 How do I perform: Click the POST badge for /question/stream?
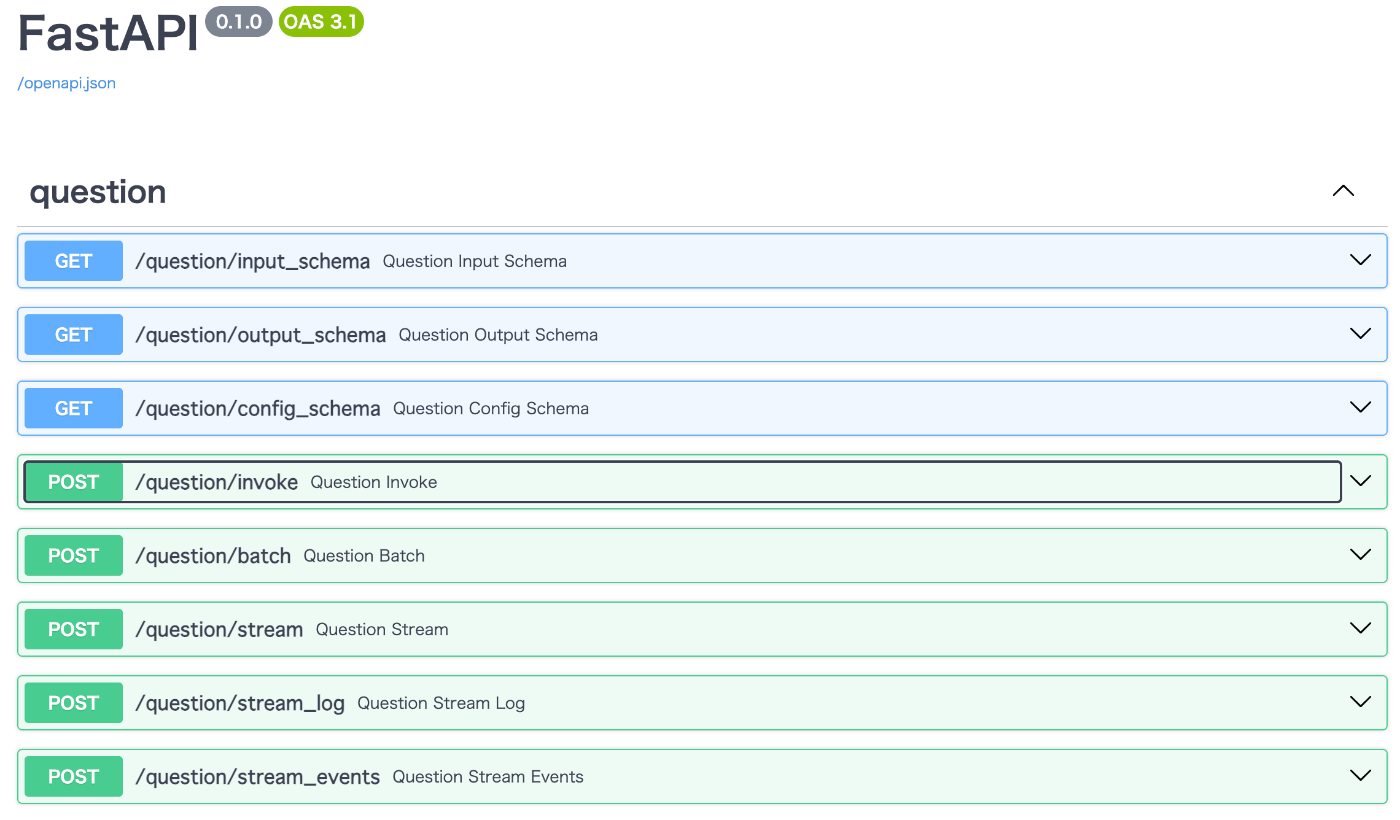click(74, 629)
